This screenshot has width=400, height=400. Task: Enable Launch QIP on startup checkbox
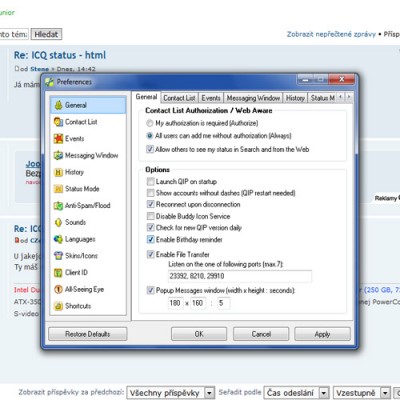150,182
